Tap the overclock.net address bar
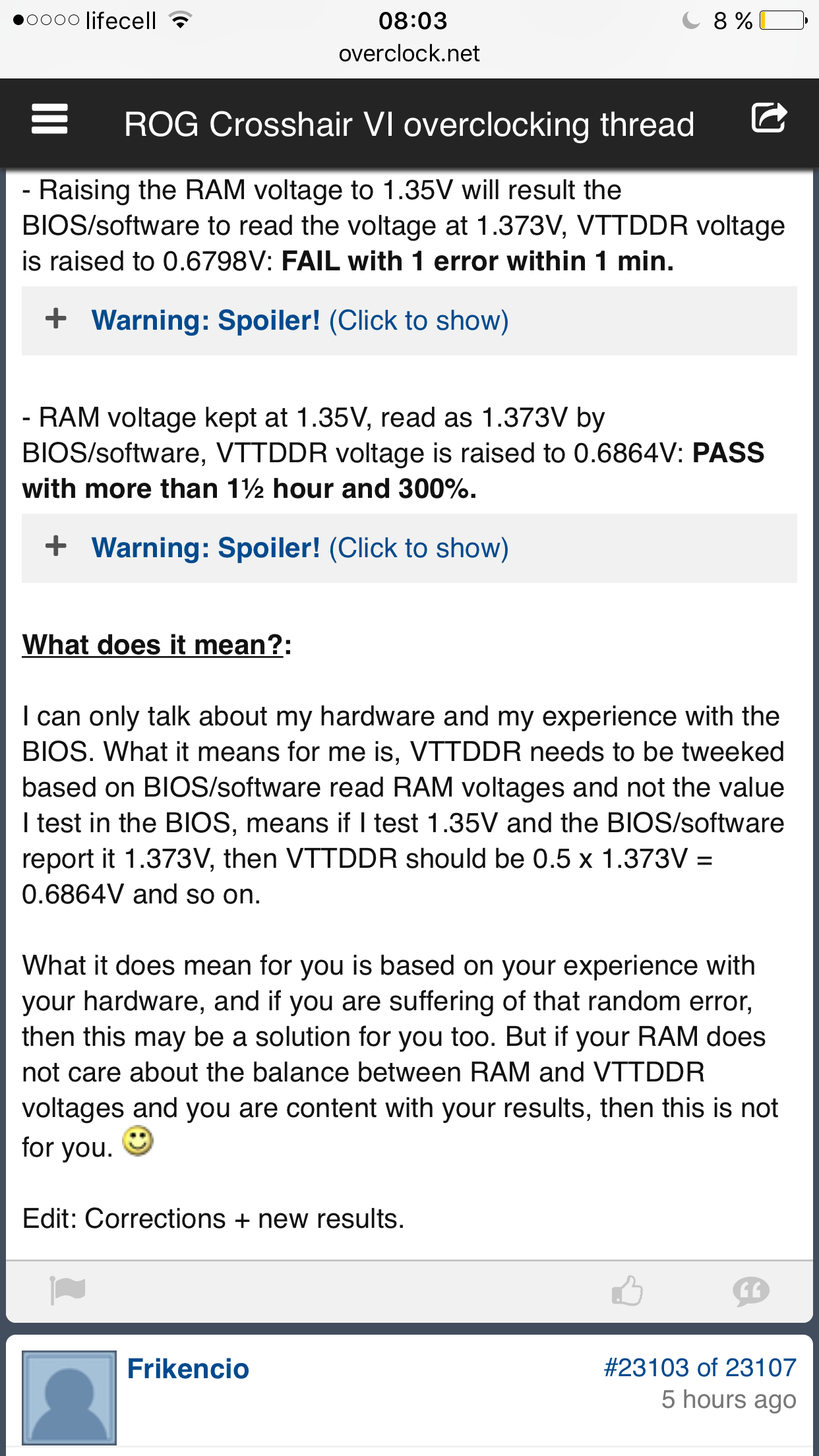 tap(409, 53)
